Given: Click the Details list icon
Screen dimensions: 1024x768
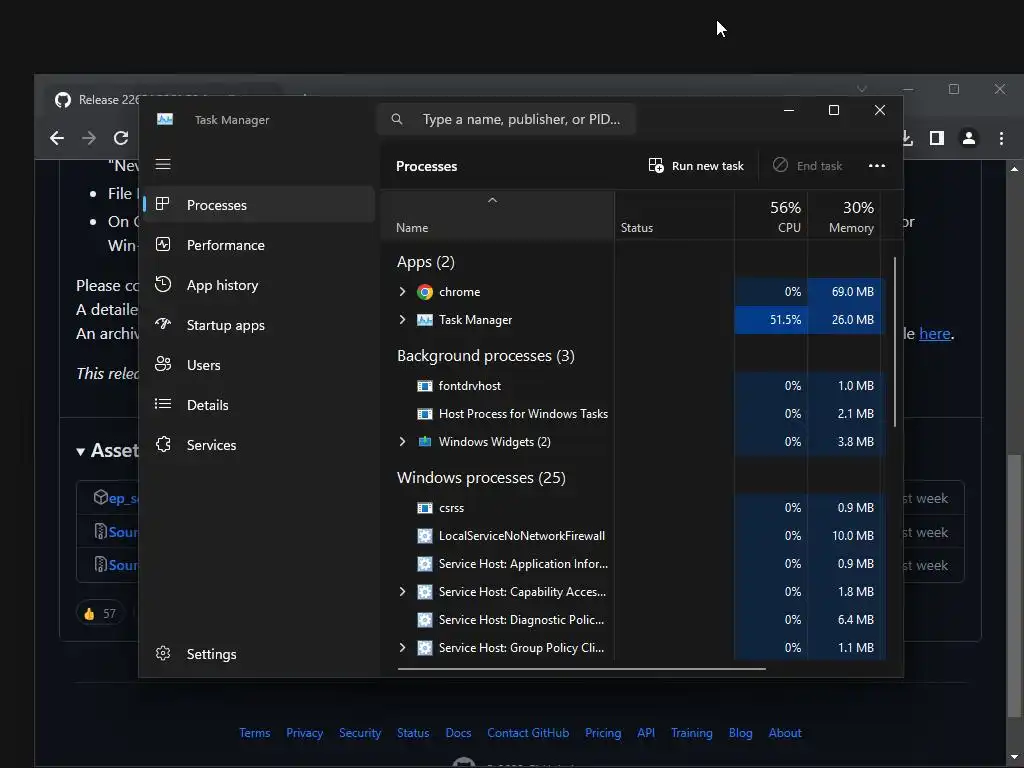Looking at the screenshot, I should [163, 404].
